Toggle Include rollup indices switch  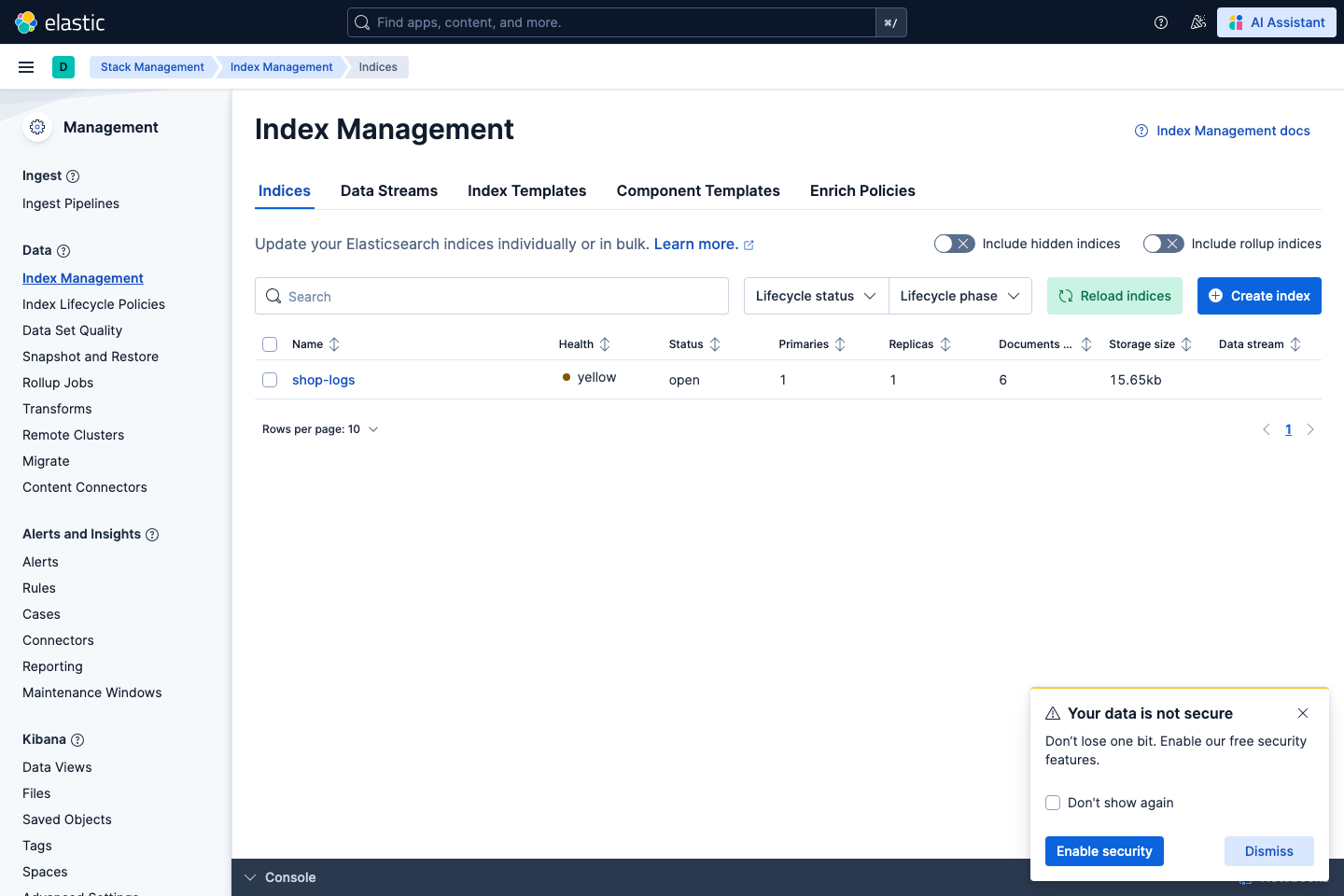(1164, 244)
